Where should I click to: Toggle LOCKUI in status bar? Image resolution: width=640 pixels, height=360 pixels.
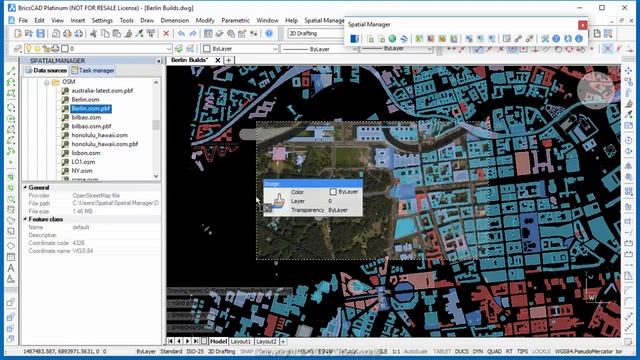(541, 351)
